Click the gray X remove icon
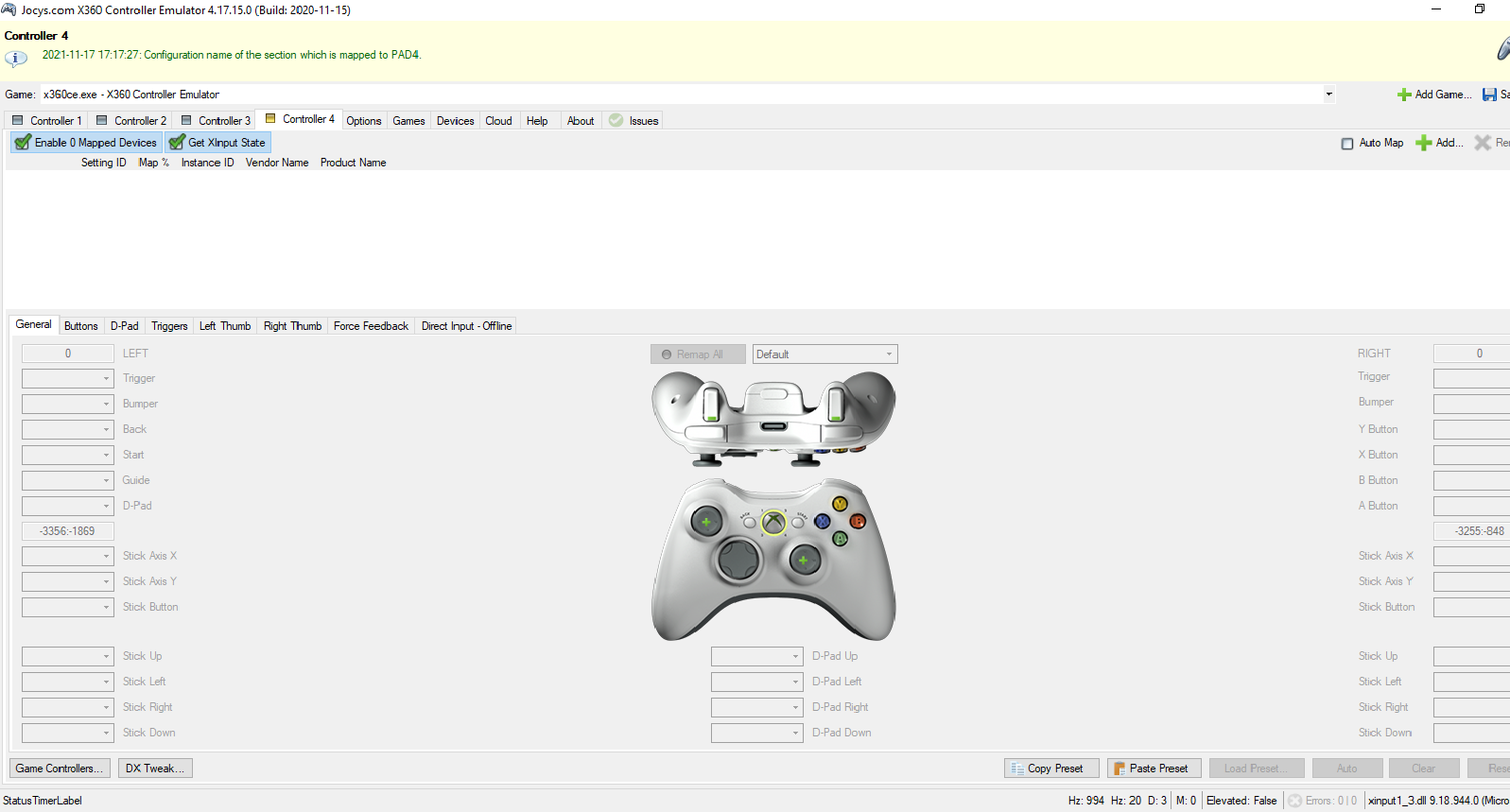Image resolution: width=1510 pixels, height=812 pixels. (x=1483, y=143)
